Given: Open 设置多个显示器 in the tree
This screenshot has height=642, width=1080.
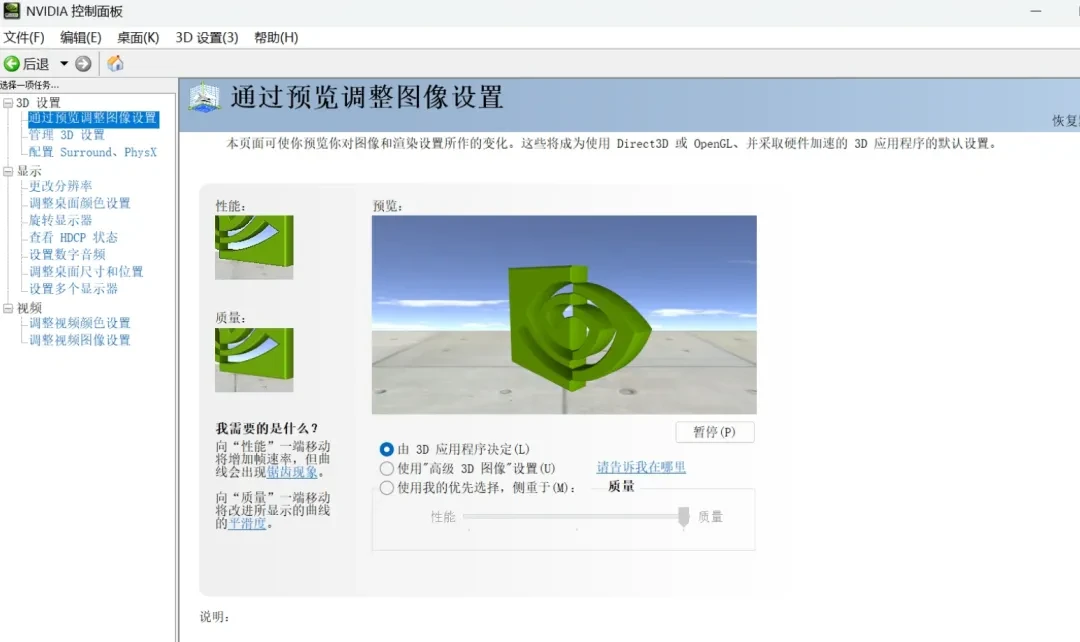Looking at the screenshot, I should tap(73, 289).
